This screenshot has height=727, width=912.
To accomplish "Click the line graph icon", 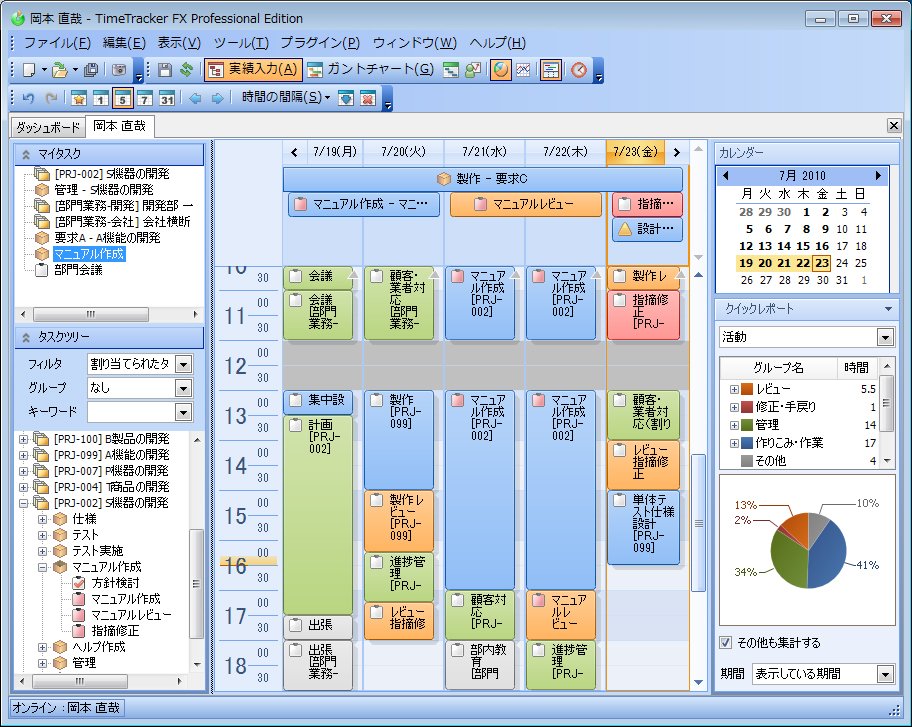I will click(x=523, y=70).
